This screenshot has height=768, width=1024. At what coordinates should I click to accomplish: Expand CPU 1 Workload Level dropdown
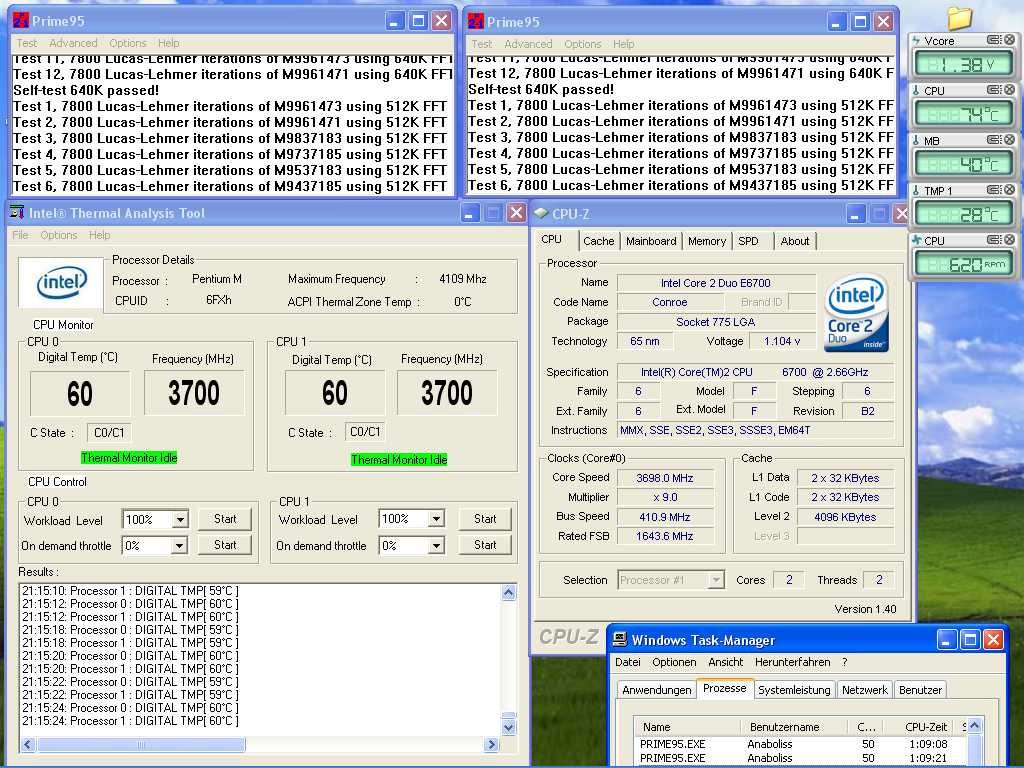[x=436, y=519]
